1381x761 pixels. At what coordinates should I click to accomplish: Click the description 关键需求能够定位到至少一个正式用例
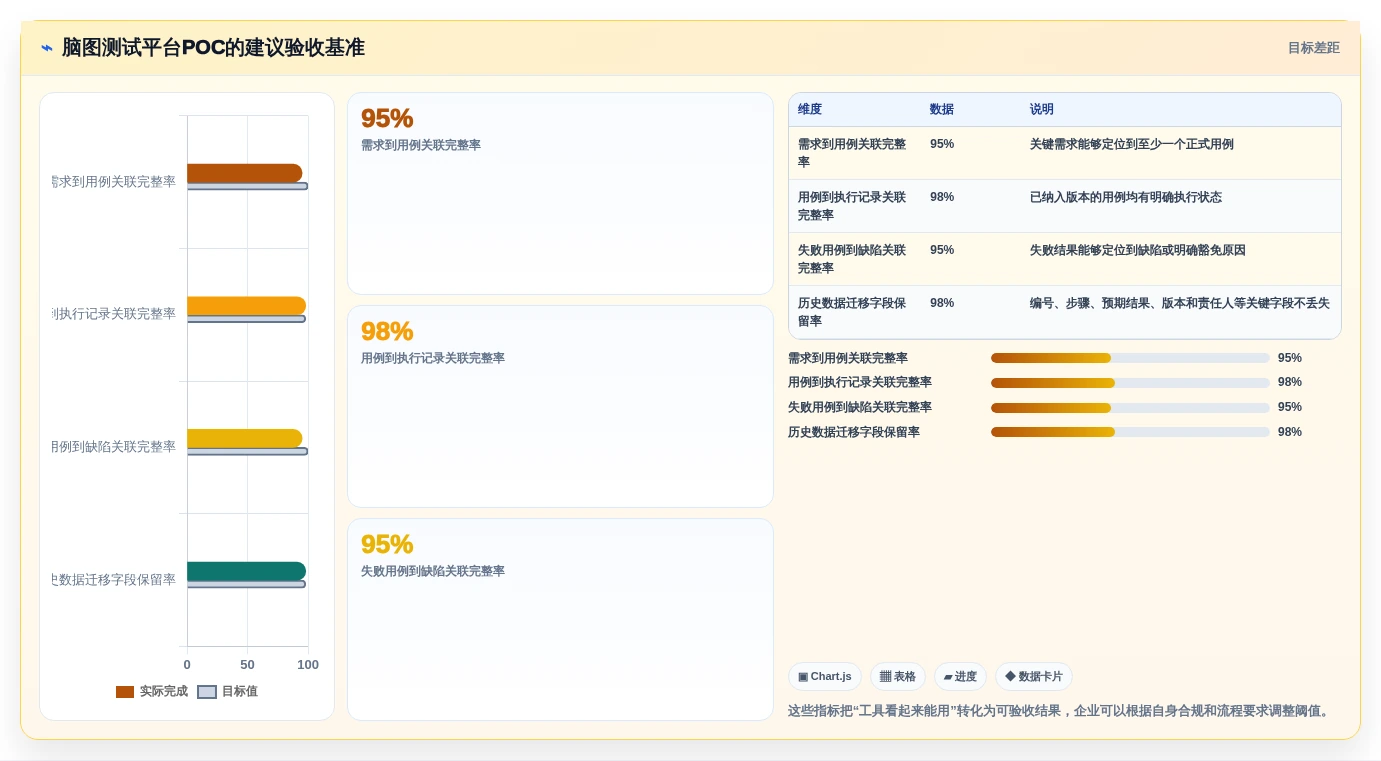tap(1132, 144)
